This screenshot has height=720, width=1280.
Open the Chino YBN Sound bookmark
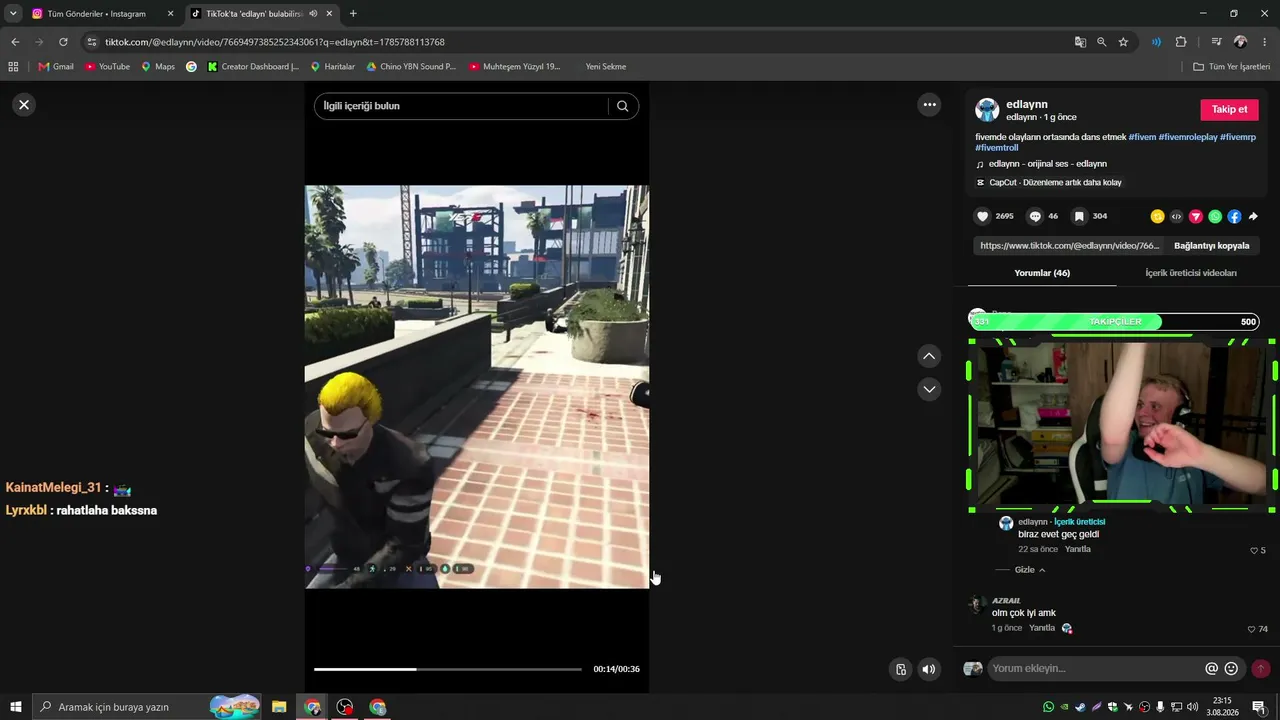tap(411, 67)
